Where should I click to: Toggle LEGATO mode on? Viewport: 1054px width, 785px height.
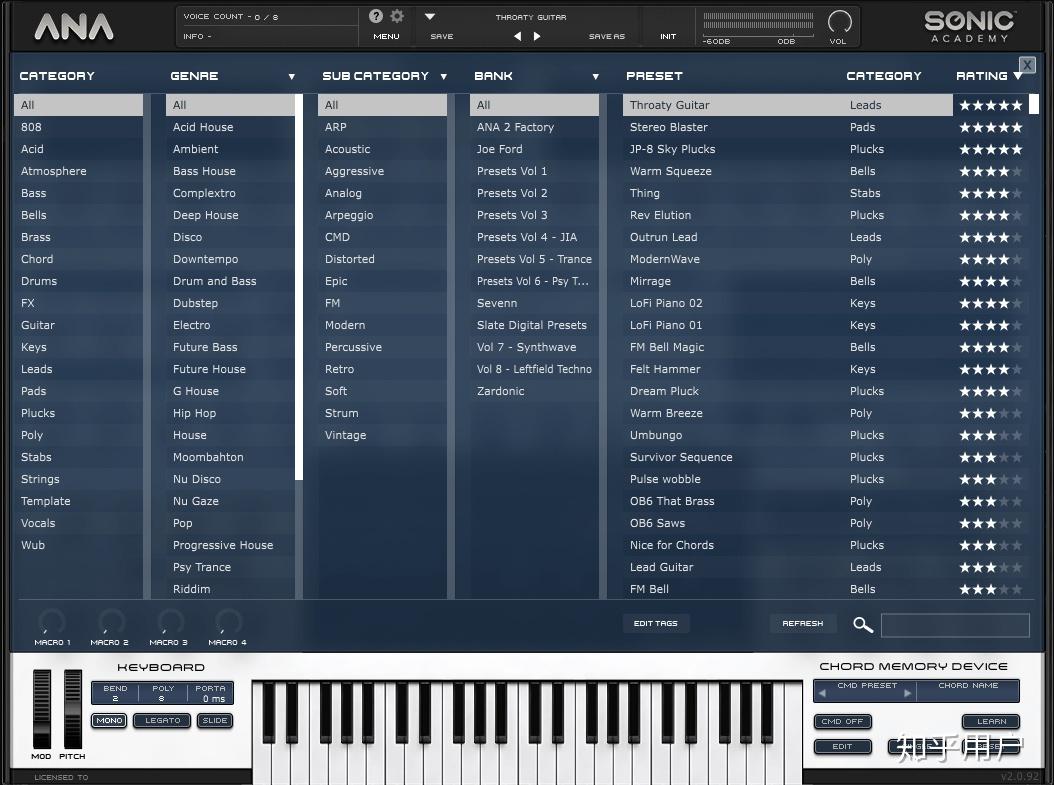pos(163,720)
